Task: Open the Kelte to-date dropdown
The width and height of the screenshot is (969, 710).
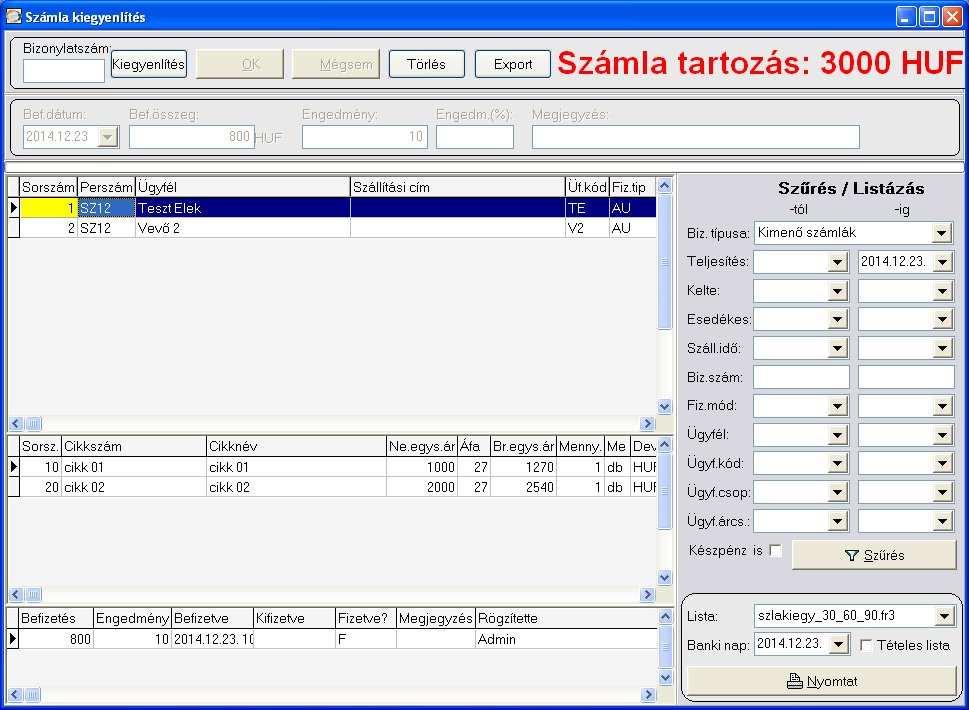Action: click(x=942, y=291)
